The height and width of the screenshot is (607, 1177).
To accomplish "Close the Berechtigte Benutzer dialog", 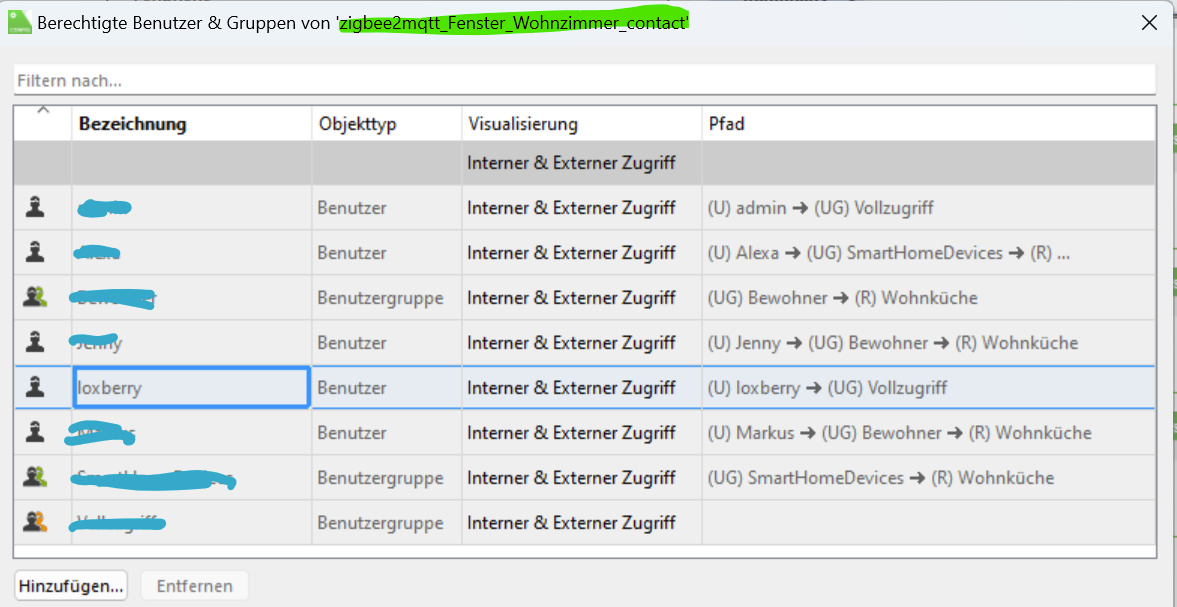I will 1149,23.
